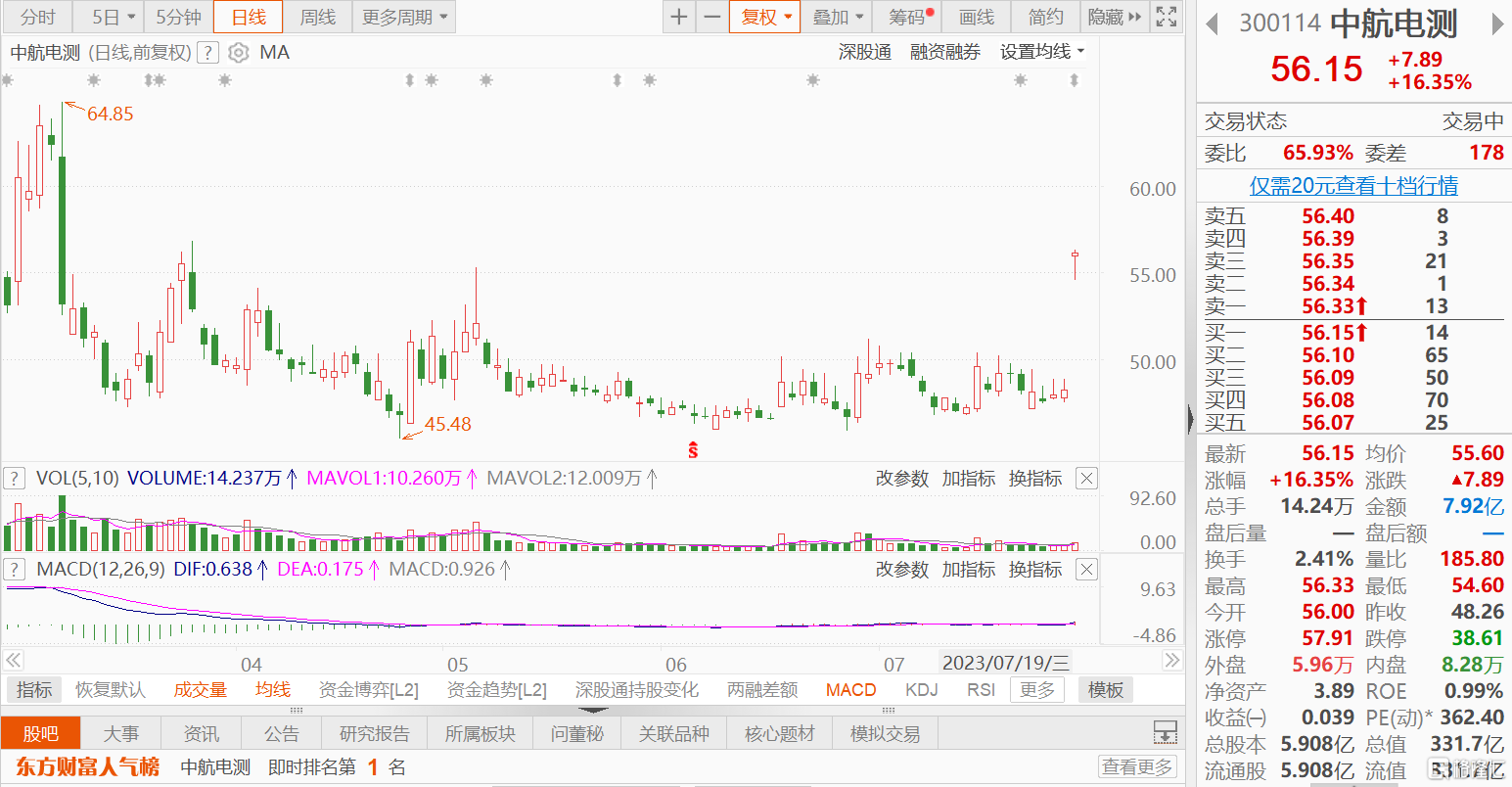Click 恢复默认 to reset indicators
Viewport: 1512px width, 787px height.
(x=111, y=690)
